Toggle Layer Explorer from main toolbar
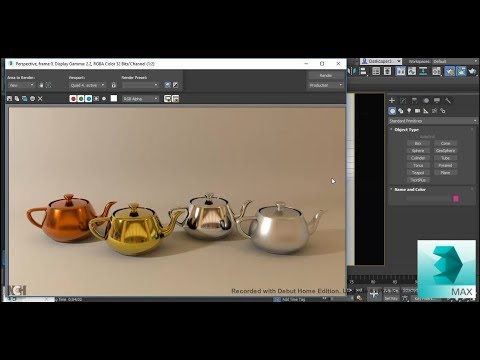The height and width of the screenshot is (360, 480). pyautogui.click(x=387, y=71)
